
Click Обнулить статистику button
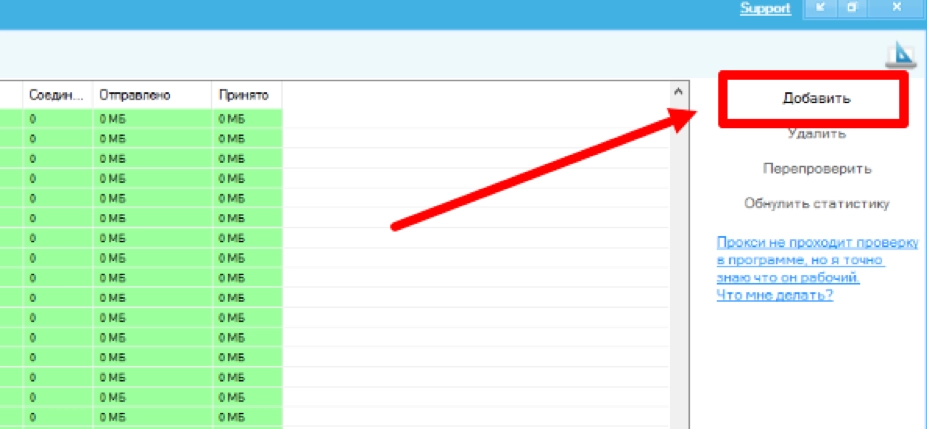[816, 204]
